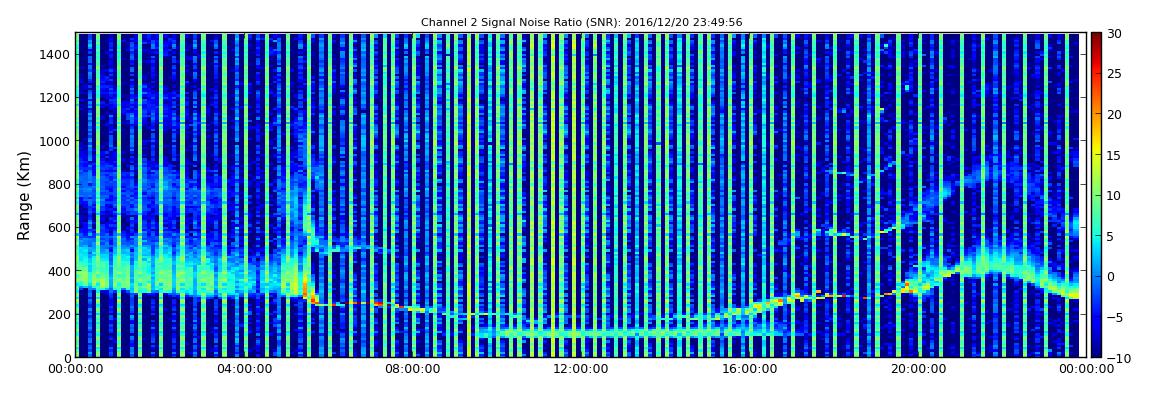This screenshot has width=1150, height=407.
Task: Click the colorbar 25 value label
Action: [x=1114, y=74]
